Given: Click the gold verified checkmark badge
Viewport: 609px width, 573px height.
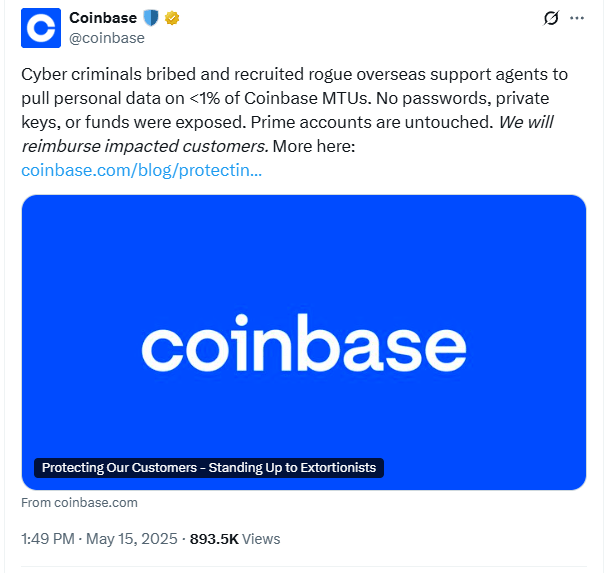Looking at the screenshot, I should point(172,18).
